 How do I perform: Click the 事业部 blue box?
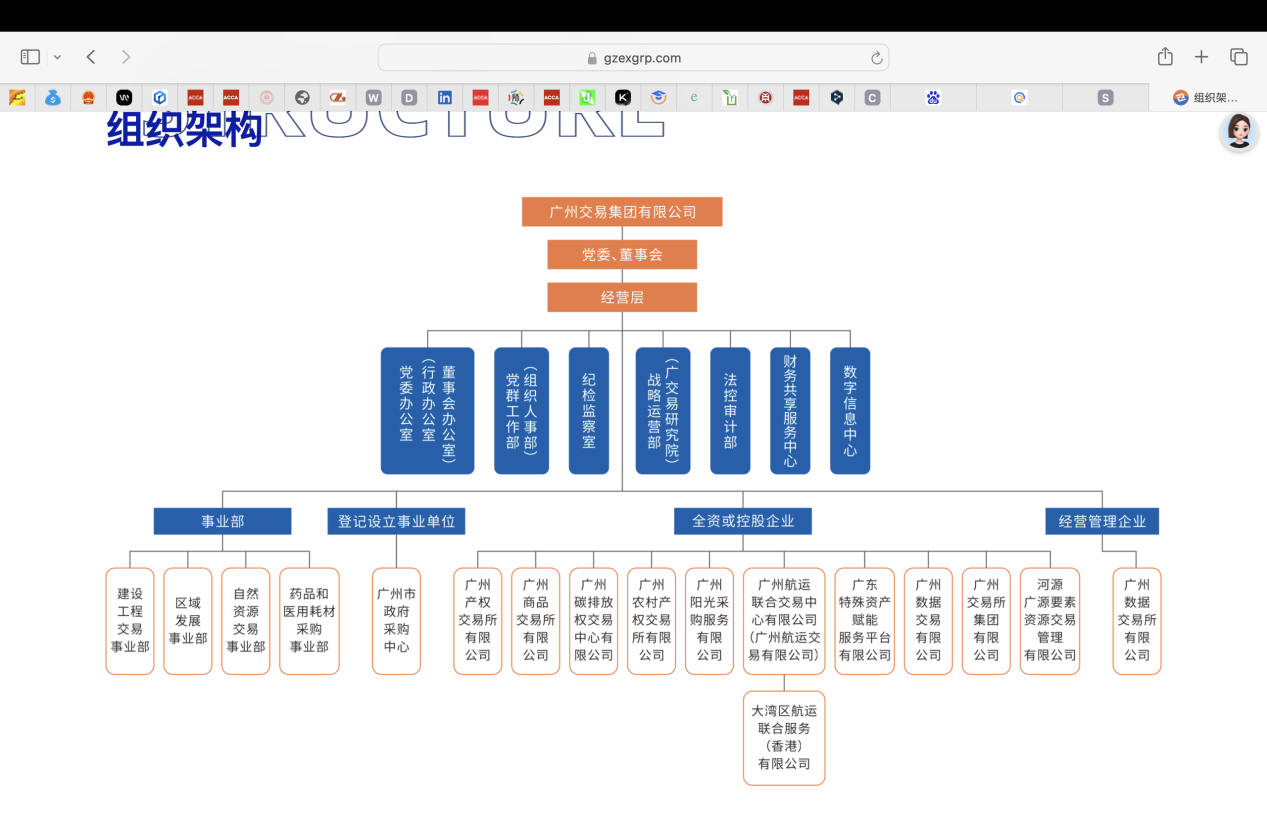pyautogui.click(x=222, y=521)
